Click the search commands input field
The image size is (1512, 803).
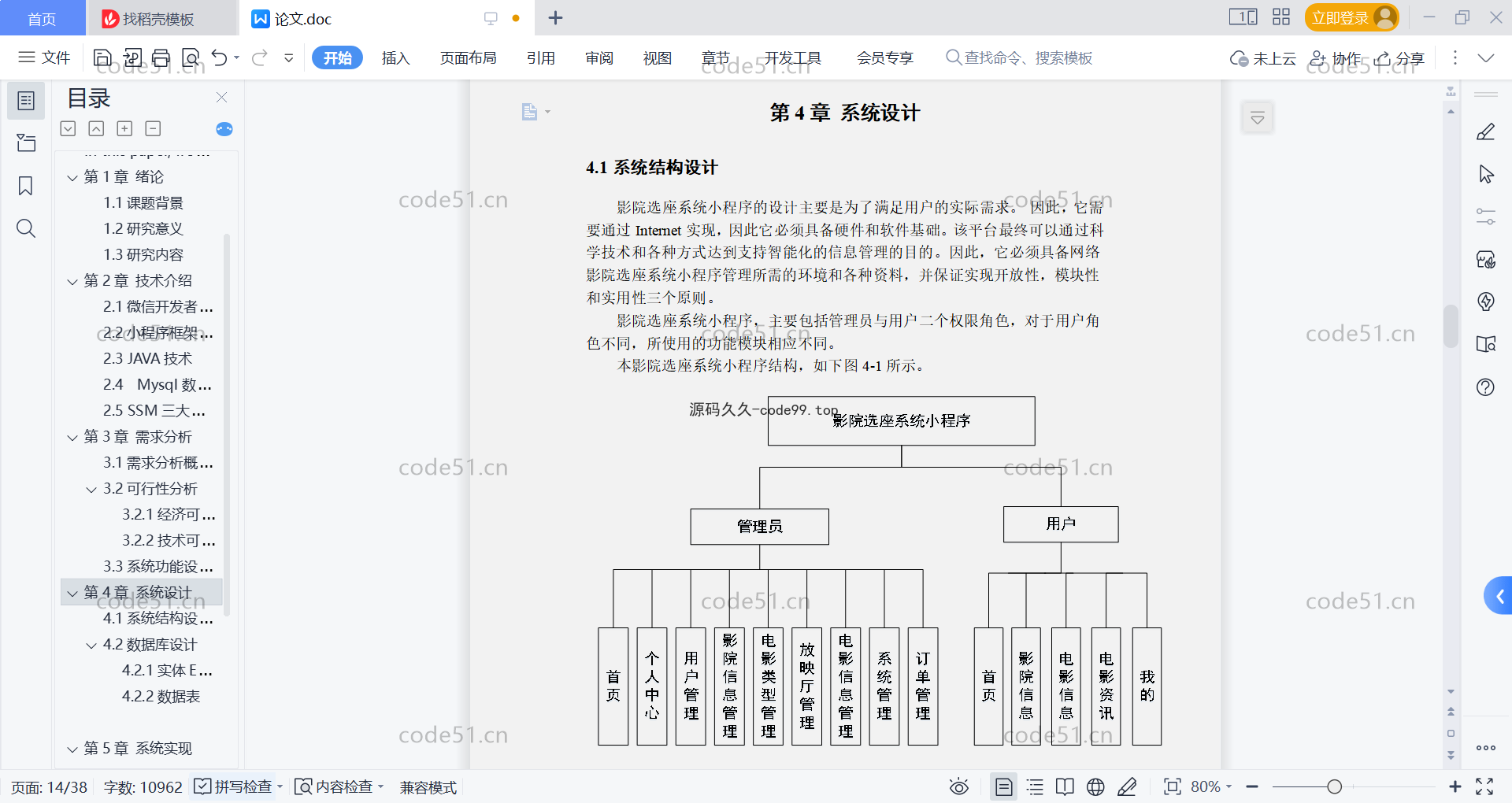point(1019,58)
